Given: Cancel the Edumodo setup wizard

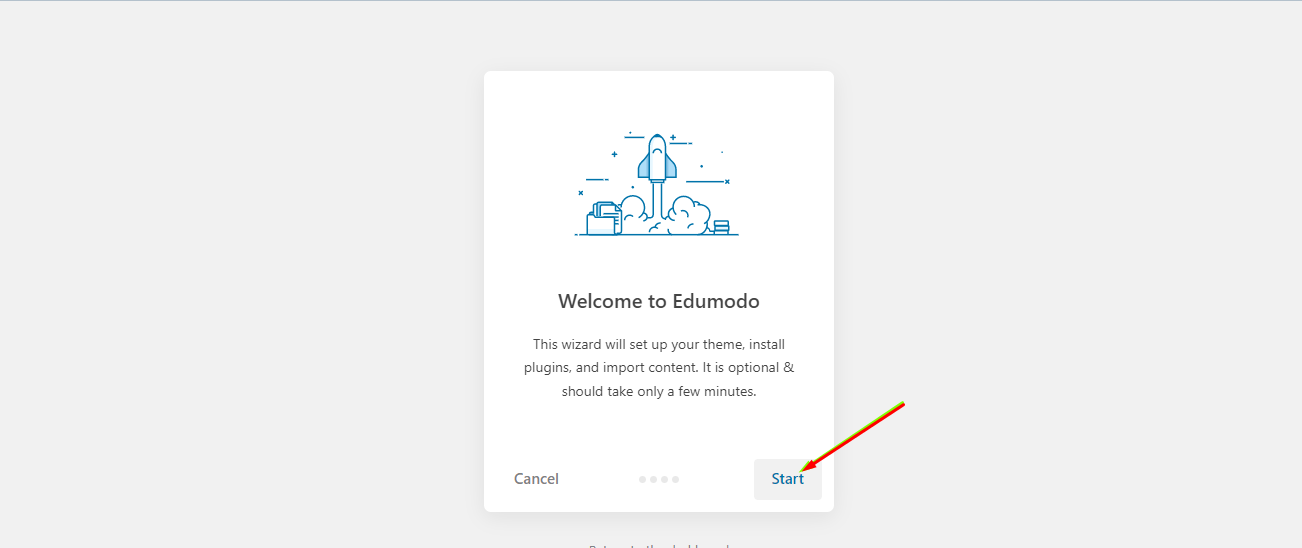Looking at the screenshot, I should (x=536, y=479).
